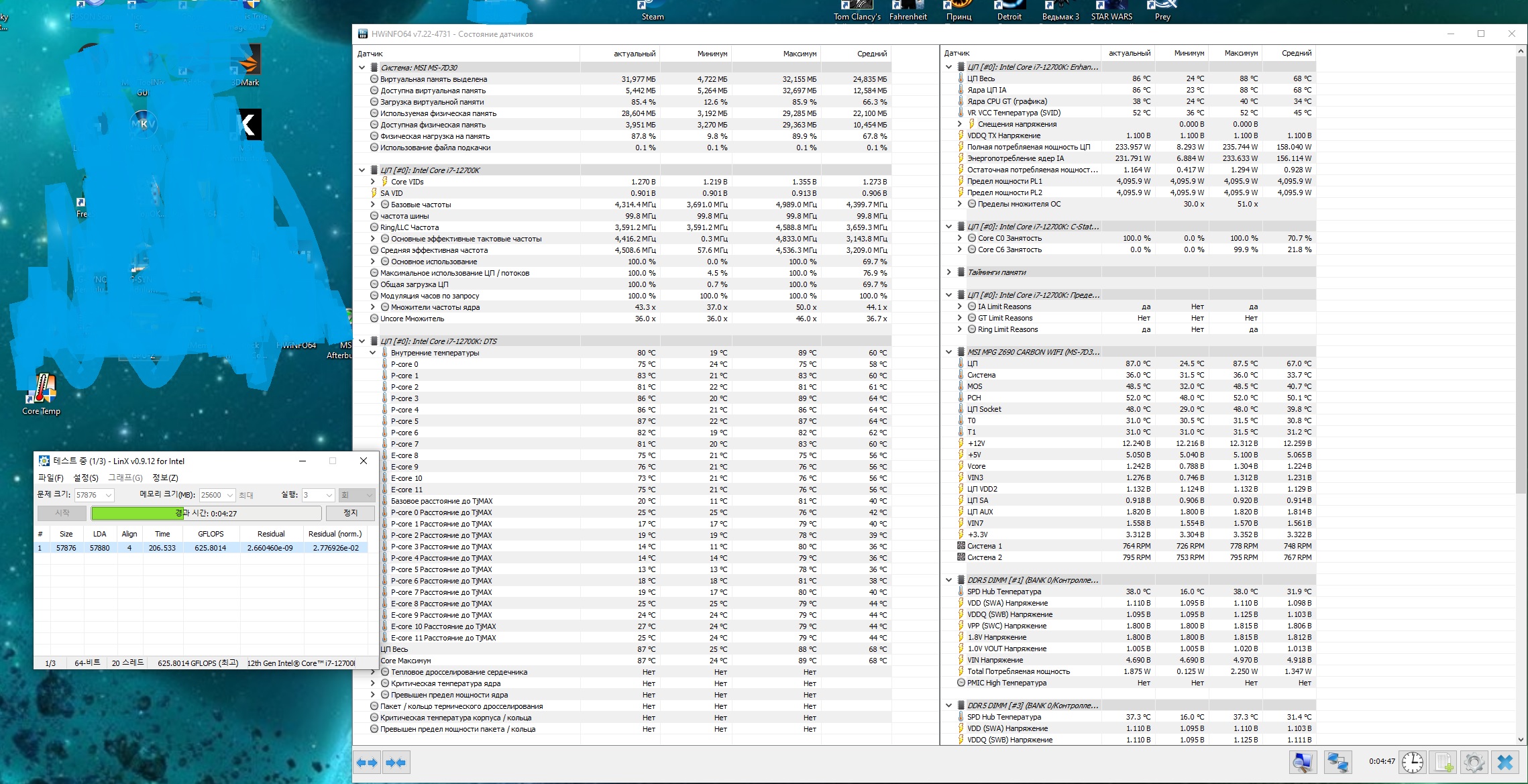The width and height of the screenshot is (1528, 784).
Task: Collapse the Система: MSI MS-7D30 sensor group
Action: 362,68
